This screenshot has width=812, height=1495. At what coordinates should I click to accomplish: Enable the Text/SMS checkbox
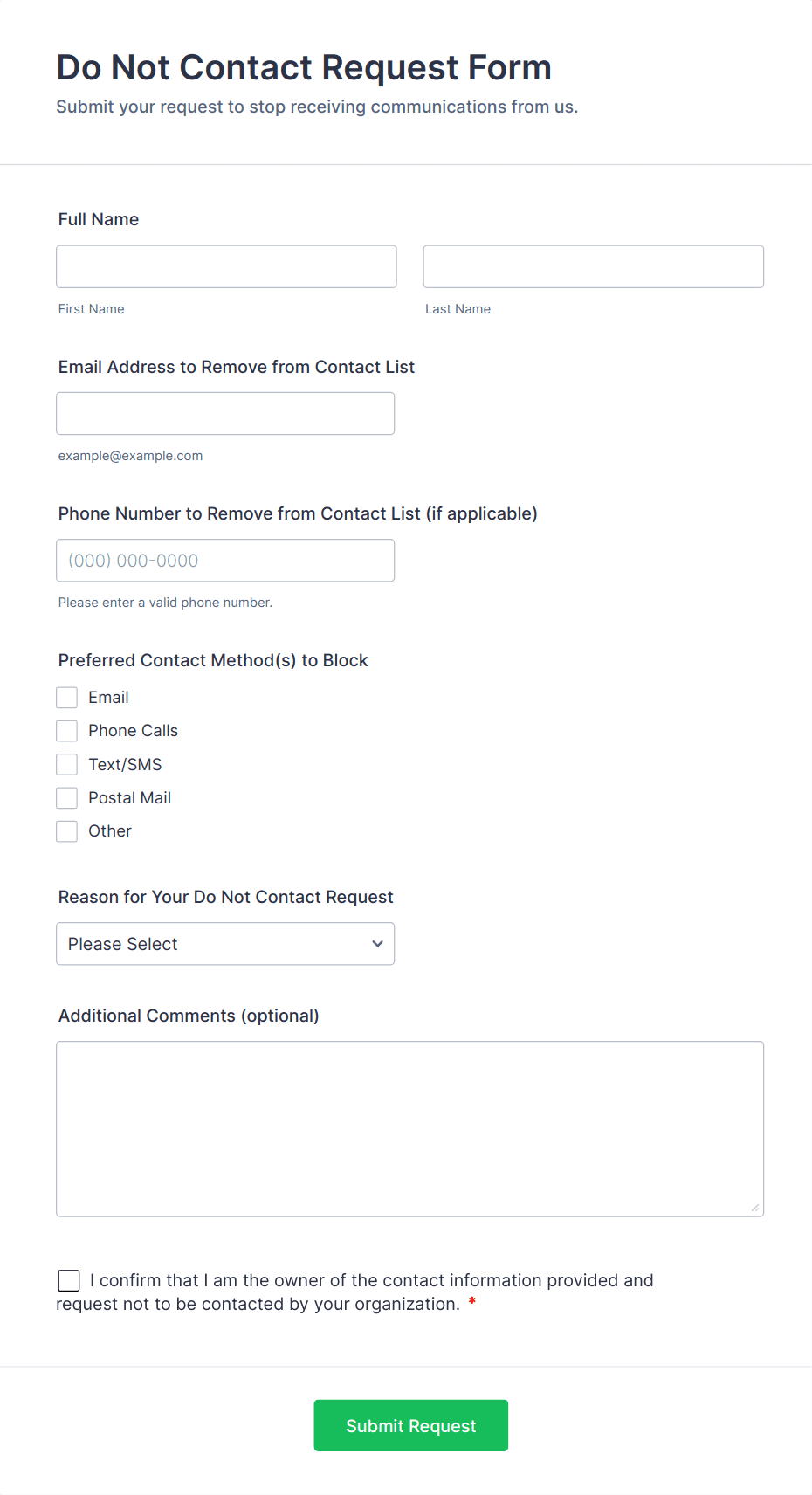67,765
